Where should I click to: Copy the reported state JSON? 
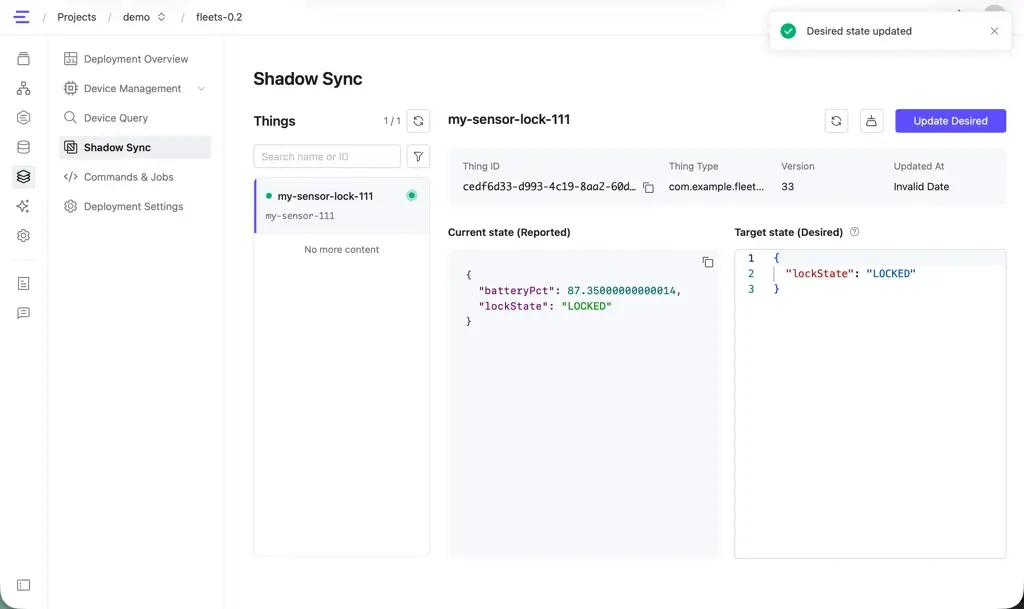(707, 262)
